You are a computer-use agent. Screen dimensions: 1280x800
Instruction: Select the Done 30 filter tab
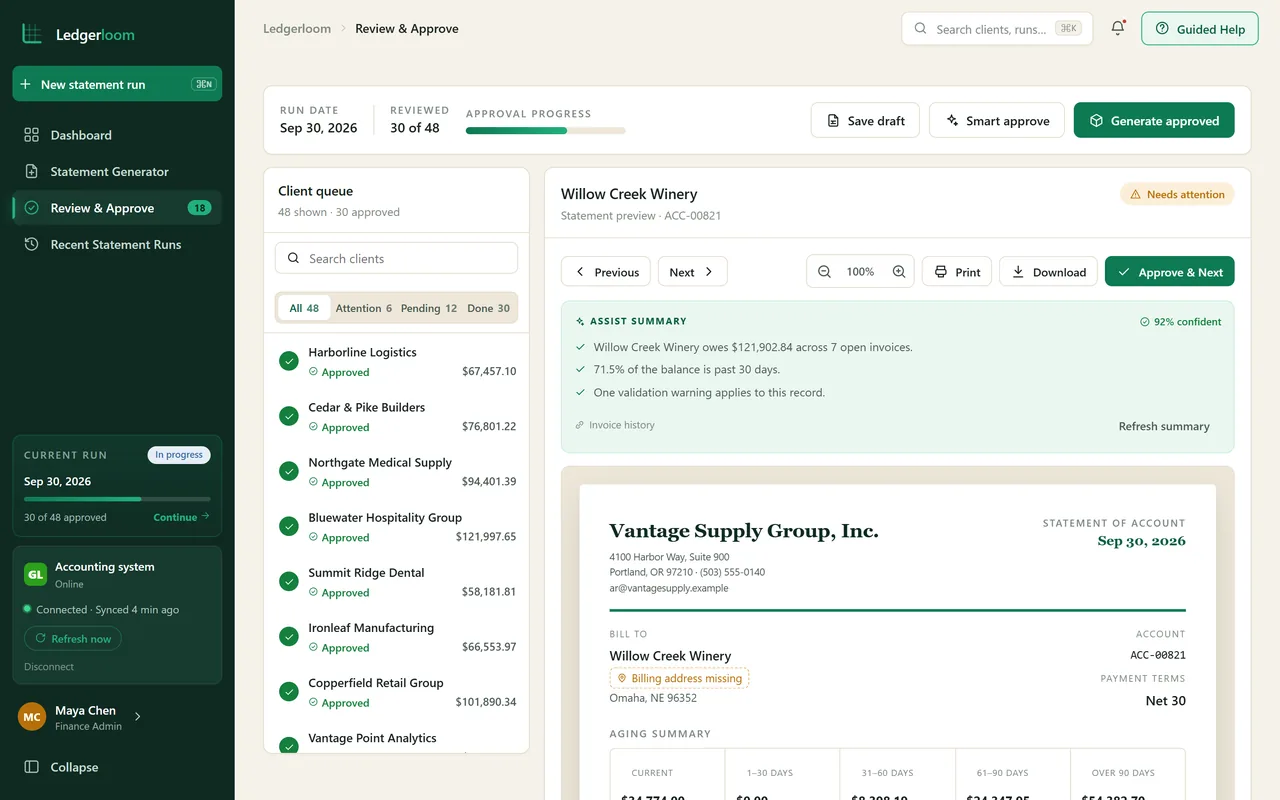pos(489,308)
